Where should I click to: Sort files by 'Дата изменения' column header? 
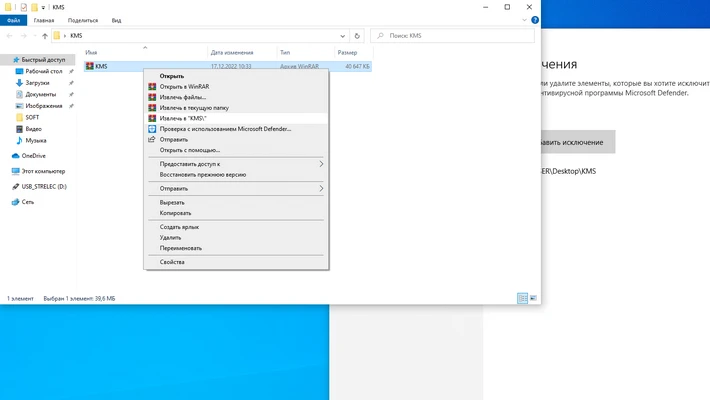[231, 52]
